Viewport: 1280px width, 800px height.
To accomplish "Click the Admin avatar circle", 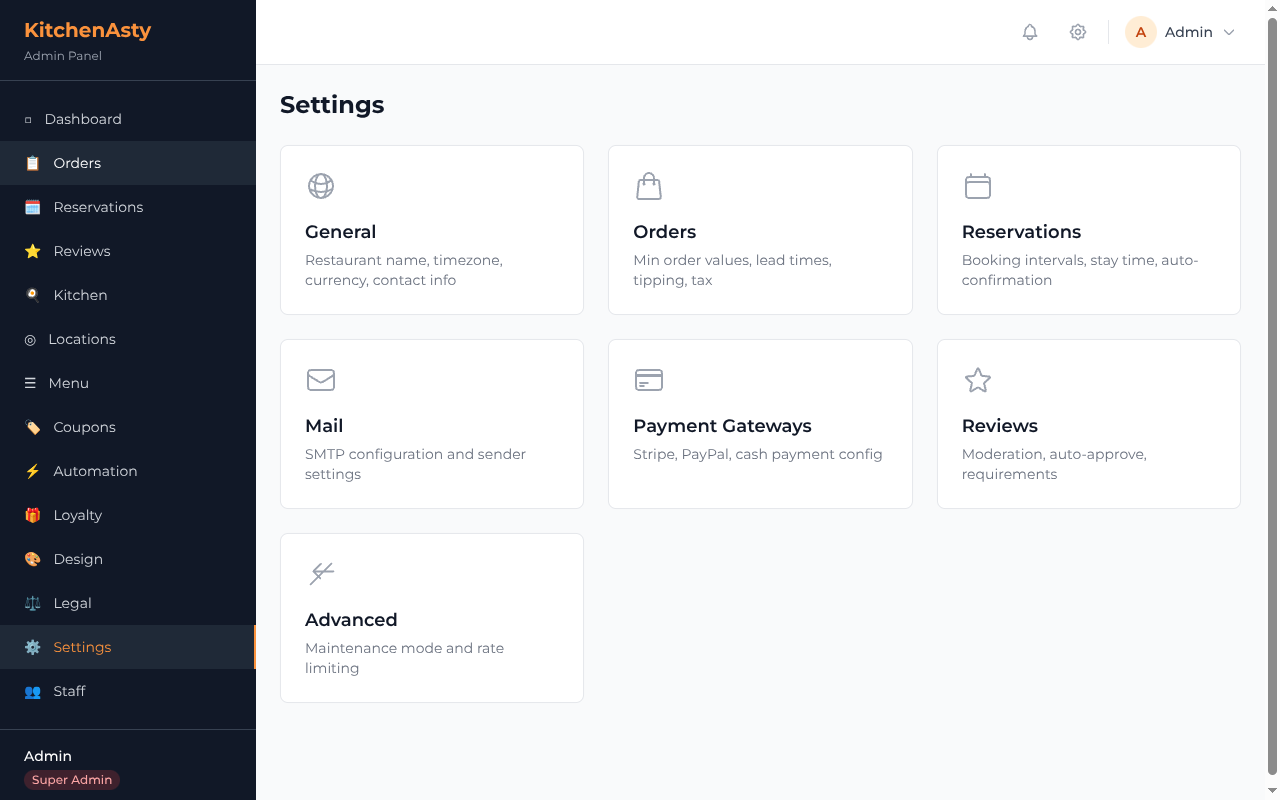I will (x=1140, y=32).
